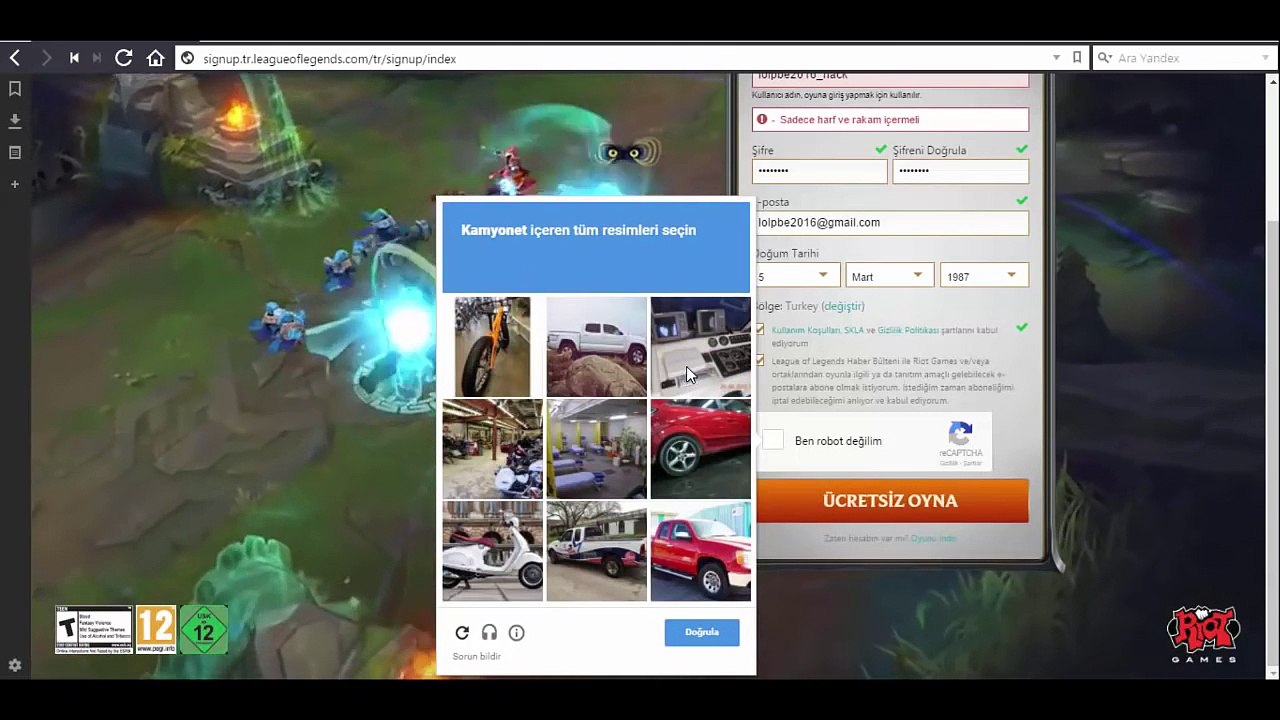Screen dimensions: 1280x720
Task: Click the Şifreni Doğrula password field
Action: 960,171
